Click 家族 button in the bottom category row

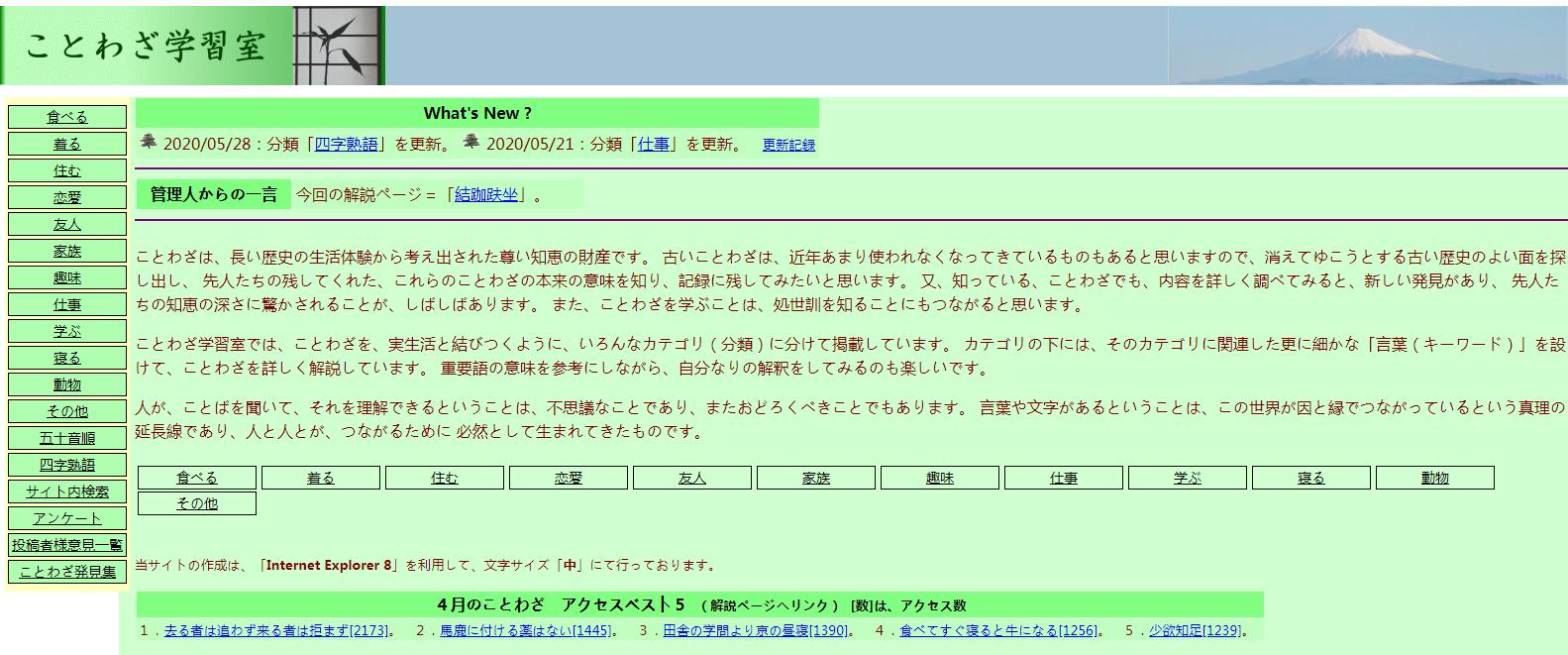pyautogui.click(x=816, y=478)
